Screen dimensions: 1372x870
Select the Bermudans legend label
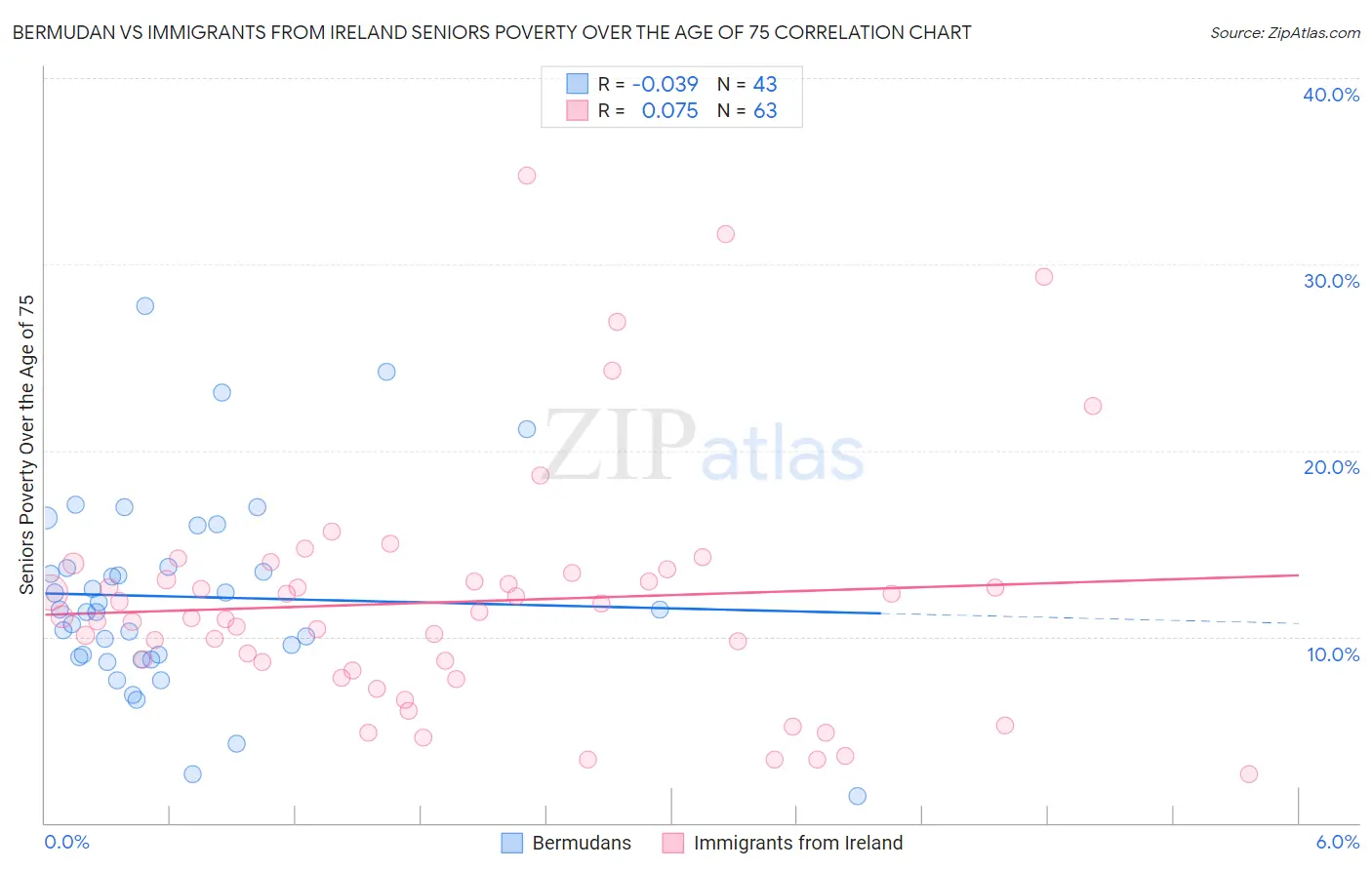[x=582, y=843]
